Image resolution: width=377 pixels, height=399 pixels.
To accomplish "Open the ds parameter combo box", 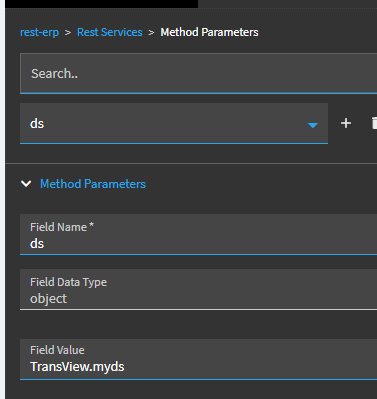I will (x=174, y=123).
